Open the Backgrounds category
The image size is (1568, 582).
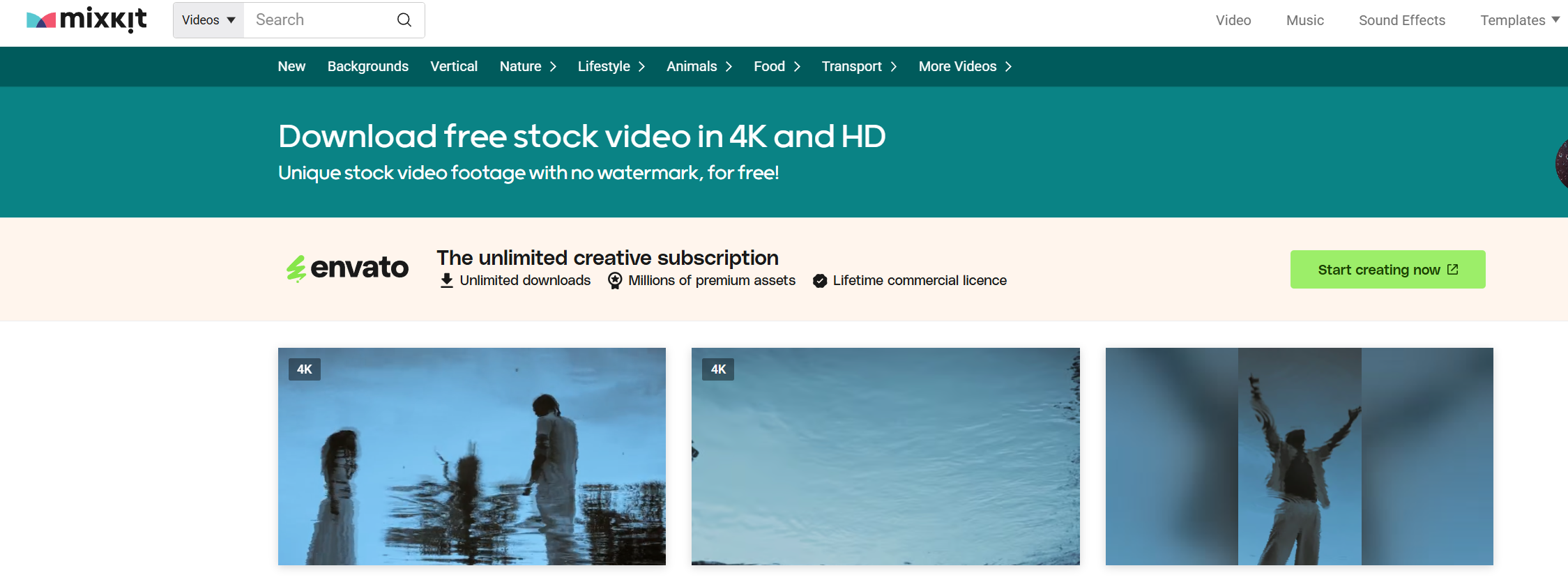pos(368,66)
